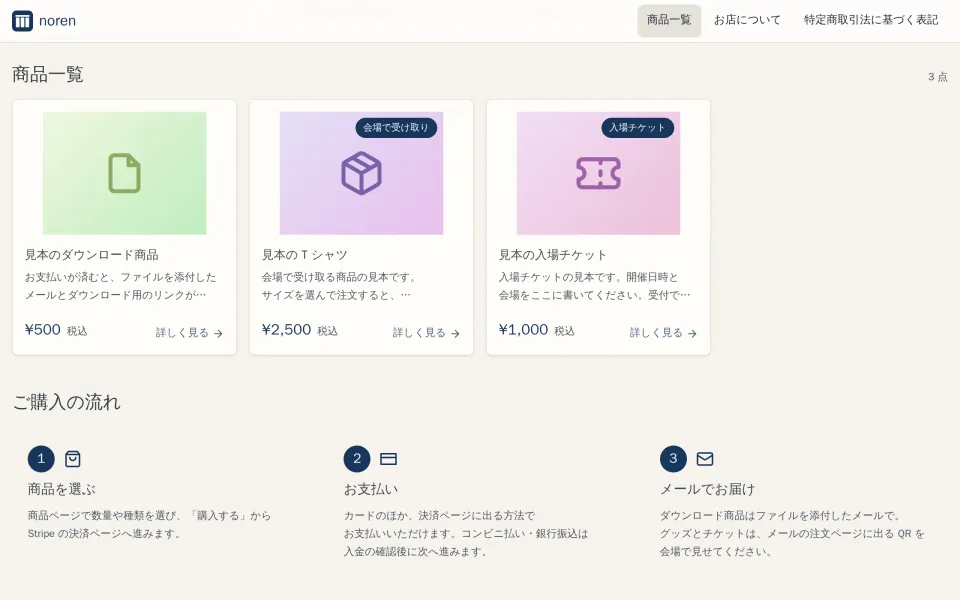Click the step 2 number circle
960x600 pixels.
[357, 459]
